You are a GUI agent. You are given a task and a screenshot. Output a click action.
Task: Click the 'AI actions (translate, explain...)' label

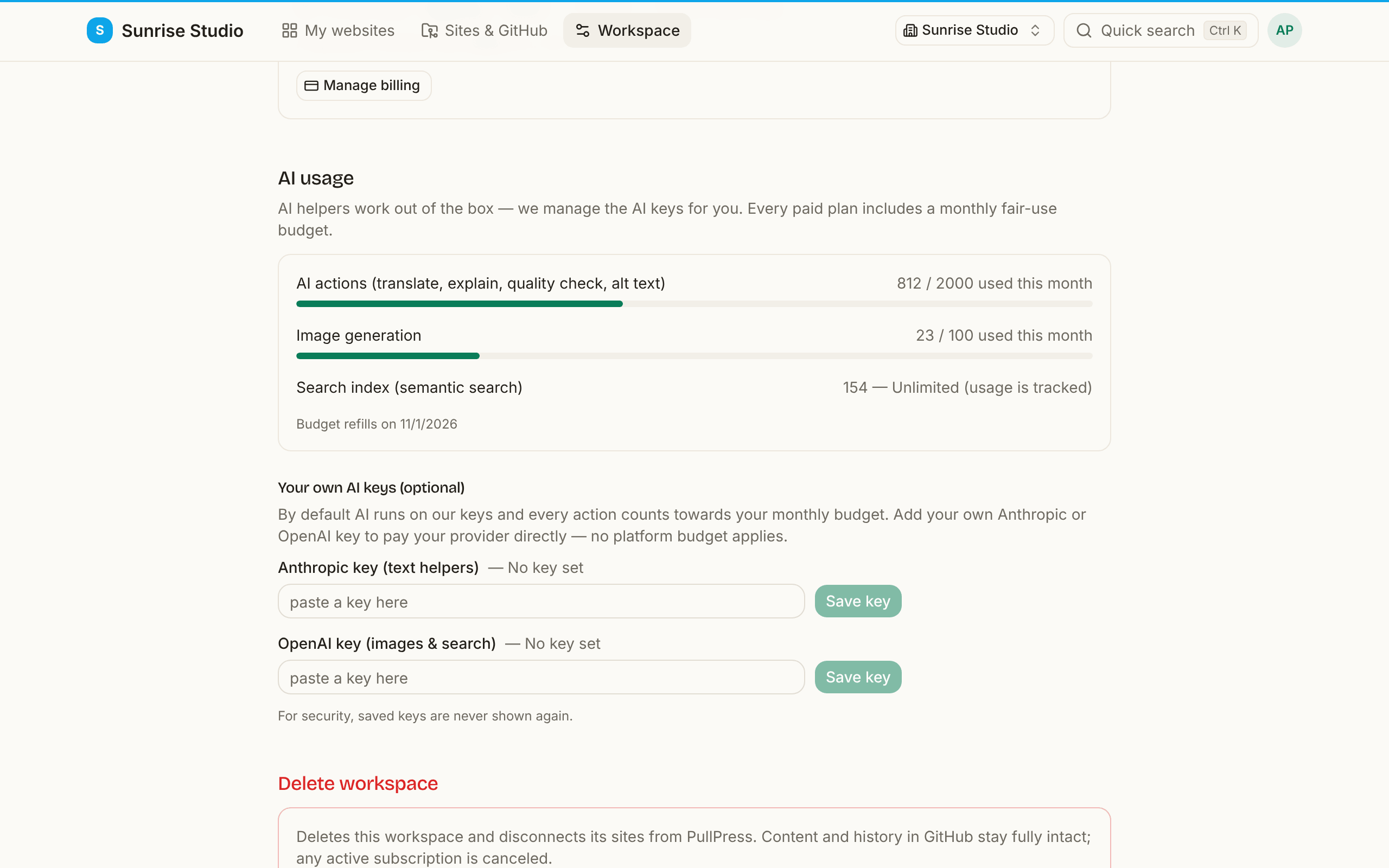(480, 283)
